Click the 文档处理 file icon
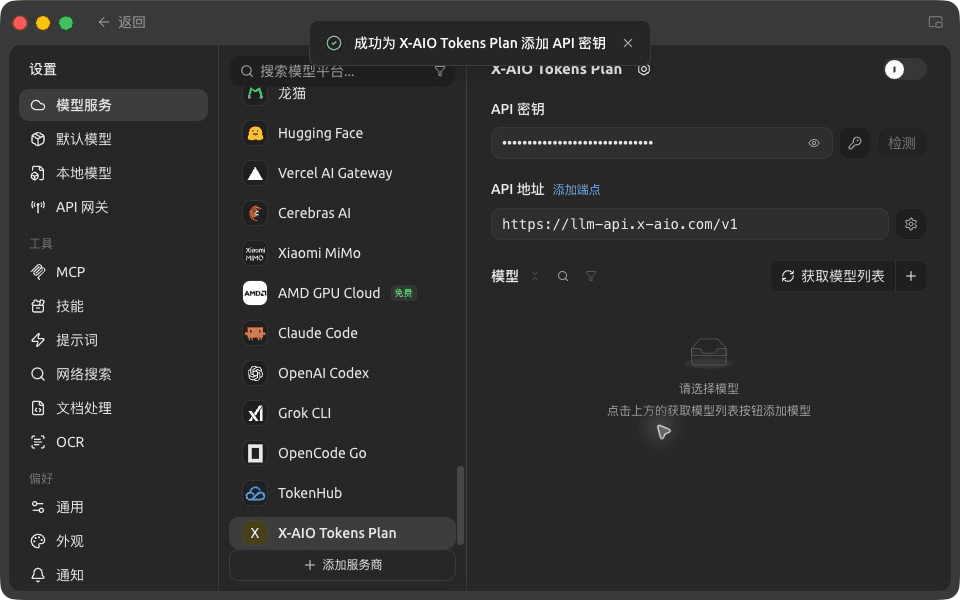960x600 pixels. (38, 408)
